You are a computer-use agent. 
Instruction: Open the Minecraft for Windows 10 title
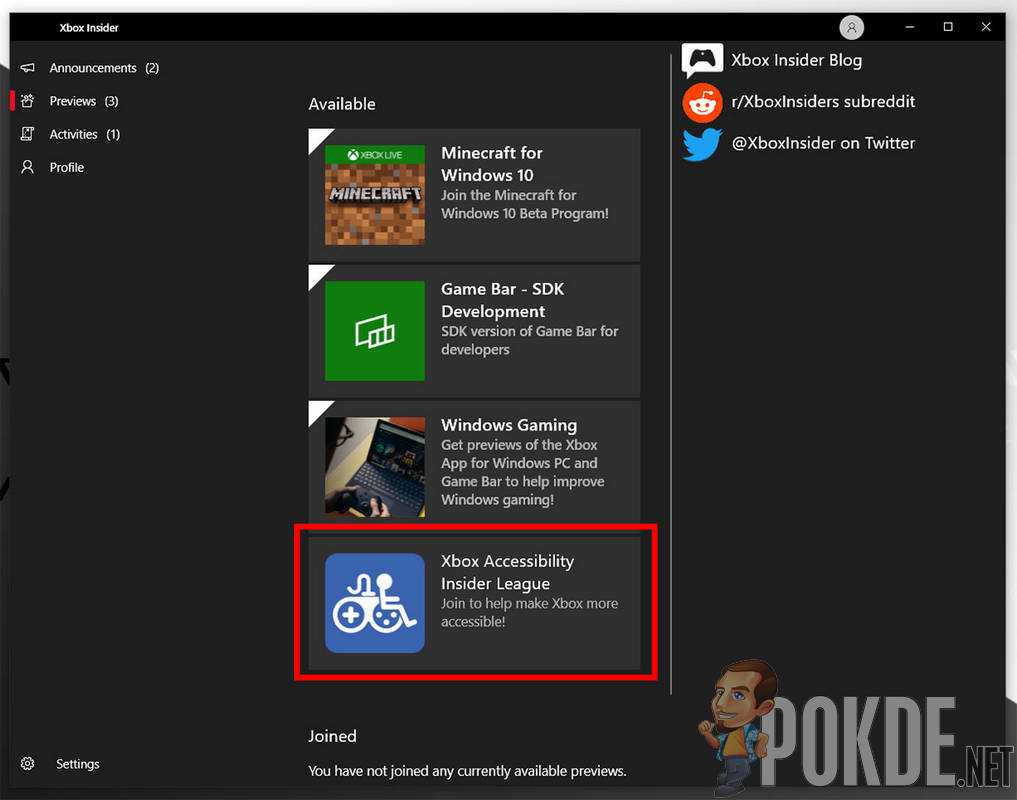pos(492,164)
